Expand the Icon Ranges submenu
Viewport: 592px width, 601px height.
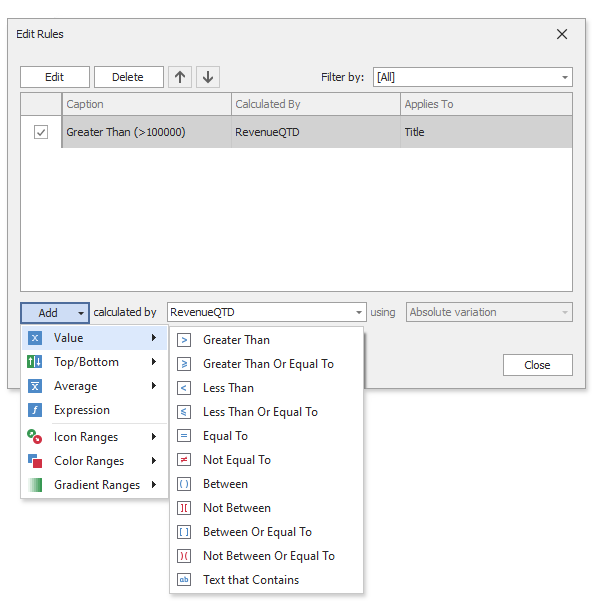coord(94,437)
